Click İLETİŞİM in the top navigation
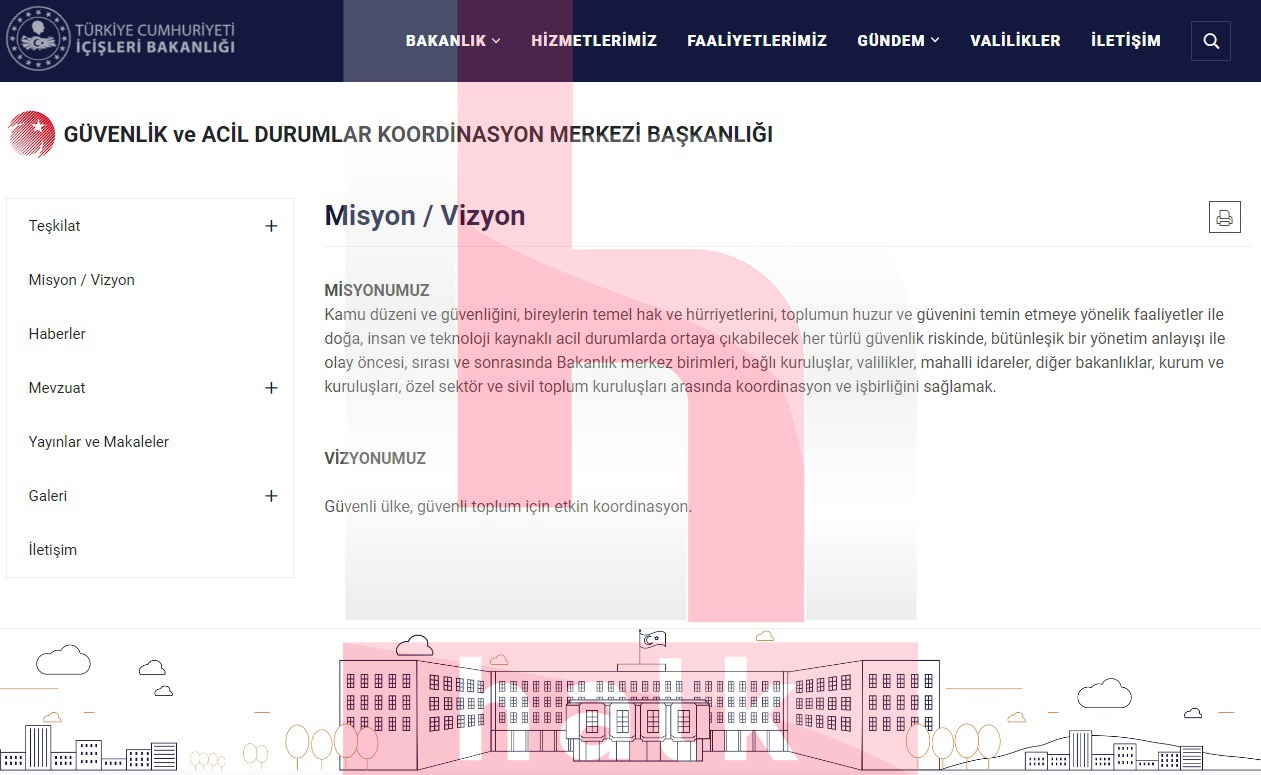Viewport: 1261px width, 775px height. (1126, 41)
